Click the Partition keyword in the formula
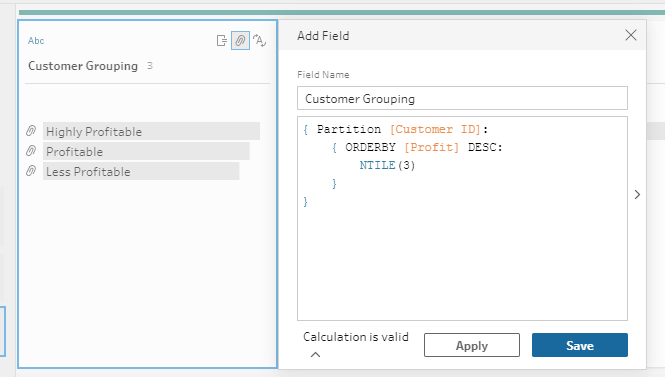Viewport: 665px width, 377px height. pos(349,129)
